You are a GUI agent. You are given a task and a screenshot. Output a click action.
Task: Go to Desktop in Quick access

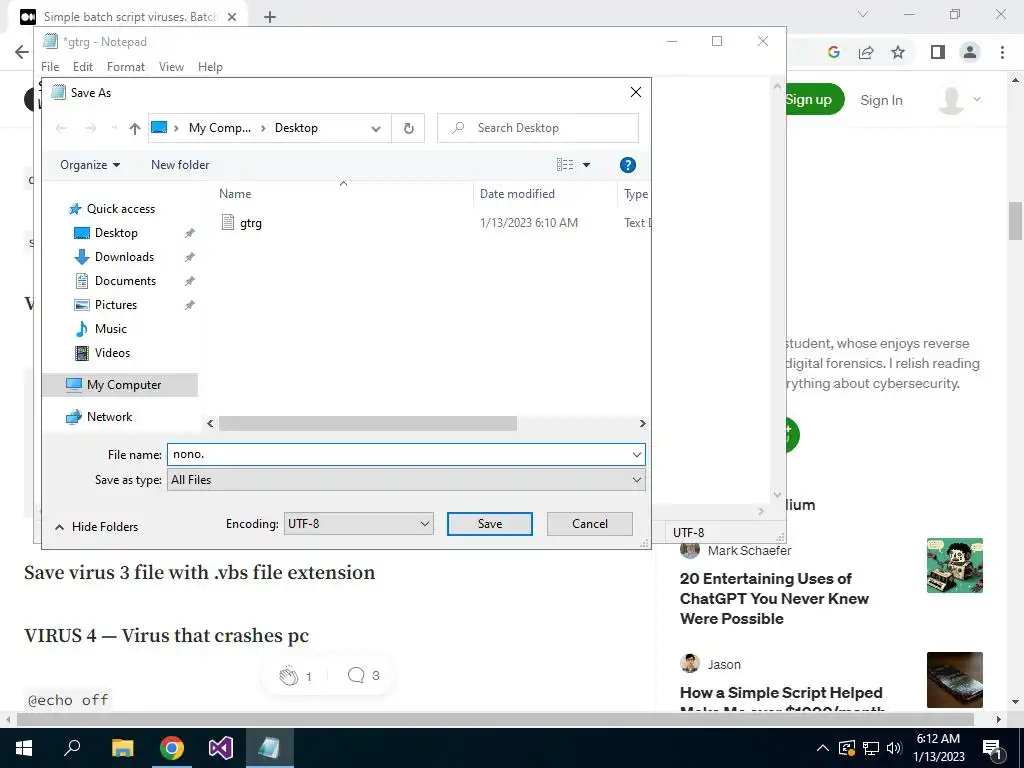116,233
